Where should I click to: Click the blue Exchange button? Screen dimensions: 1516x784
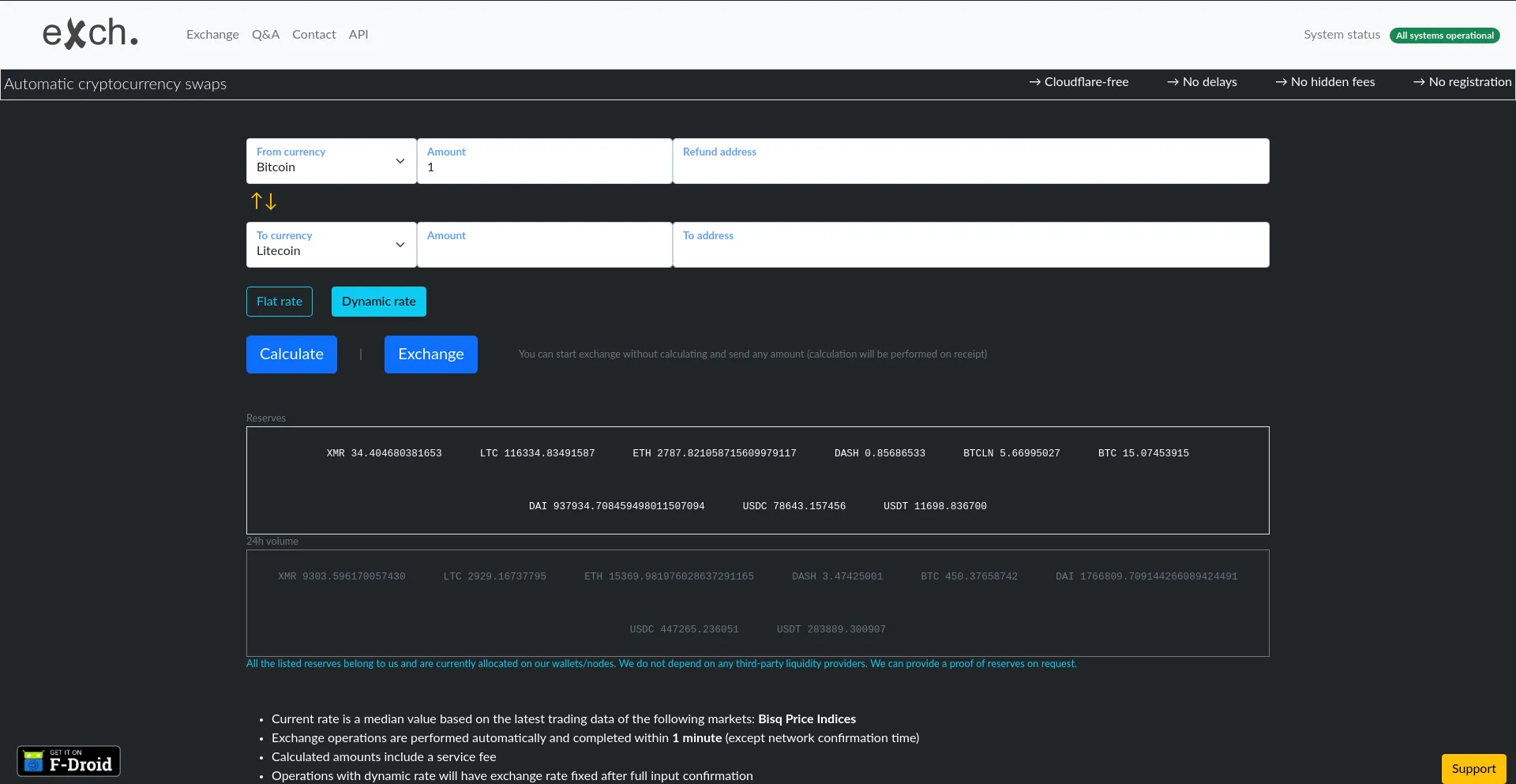click(x=431, y=354)
